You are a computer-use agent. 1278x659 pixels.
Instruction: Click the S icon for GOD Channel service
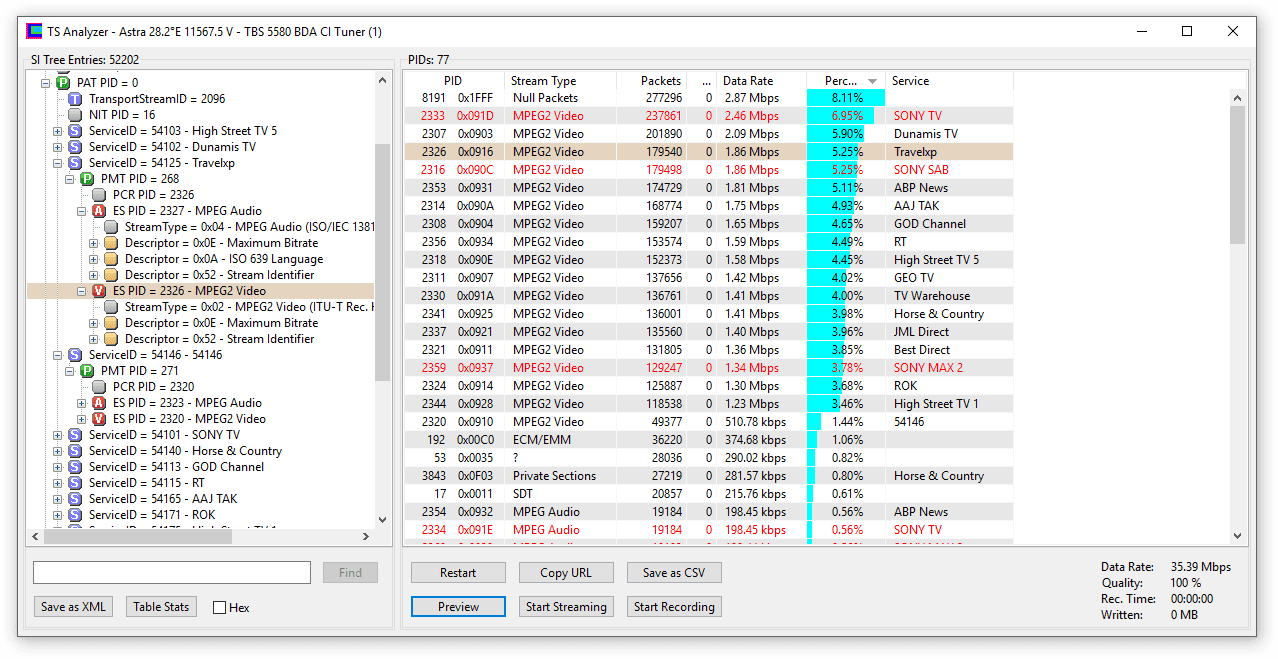[x=75, y=467]
